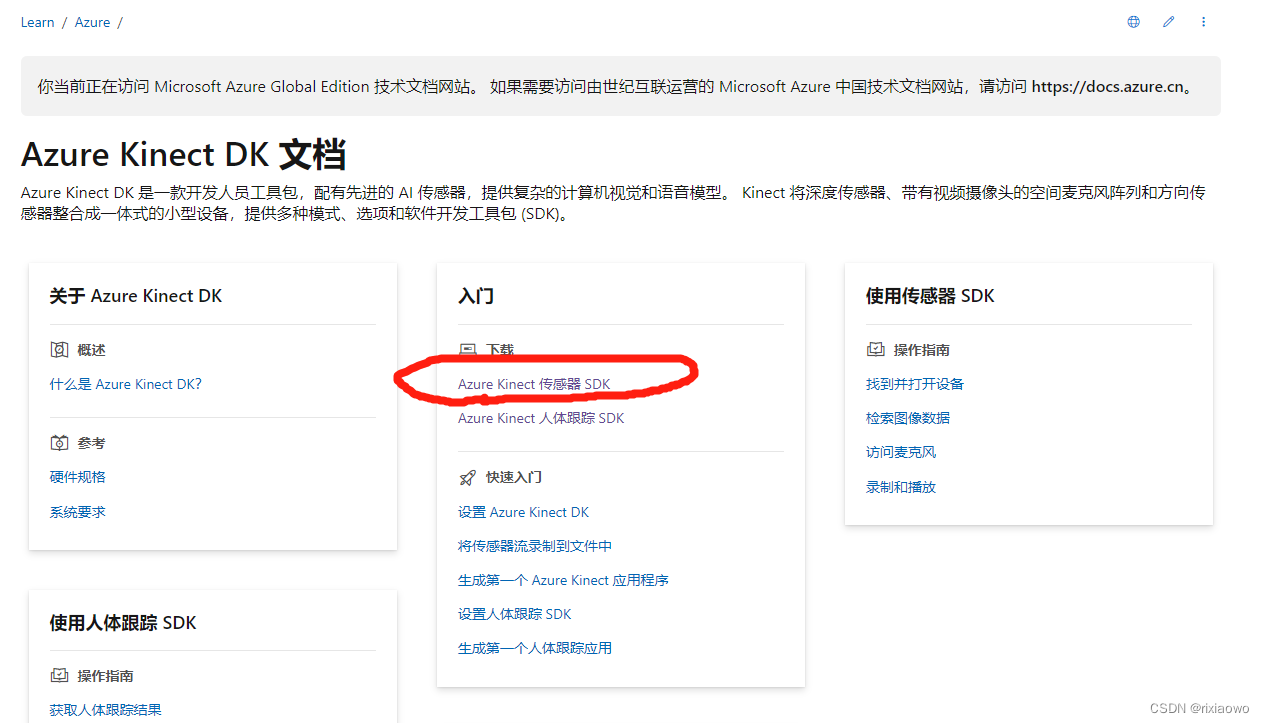Click the https://docs.azure.cn URL text

pos(1108,87)
